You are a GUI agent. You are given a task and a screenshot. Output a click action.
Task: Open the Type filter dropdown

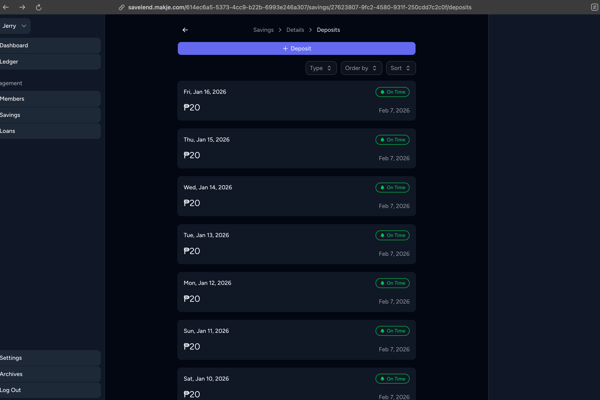pyautogui.click(x=321, y=68)
